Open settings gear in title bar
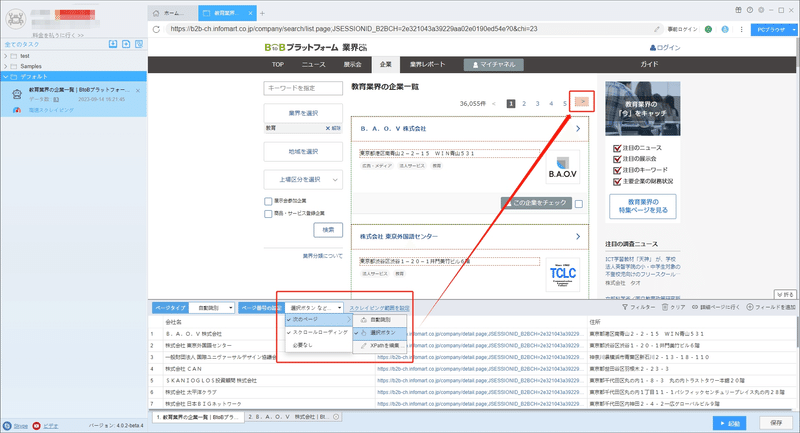Viewport: 800px width, 433px height. pos(761,10)
